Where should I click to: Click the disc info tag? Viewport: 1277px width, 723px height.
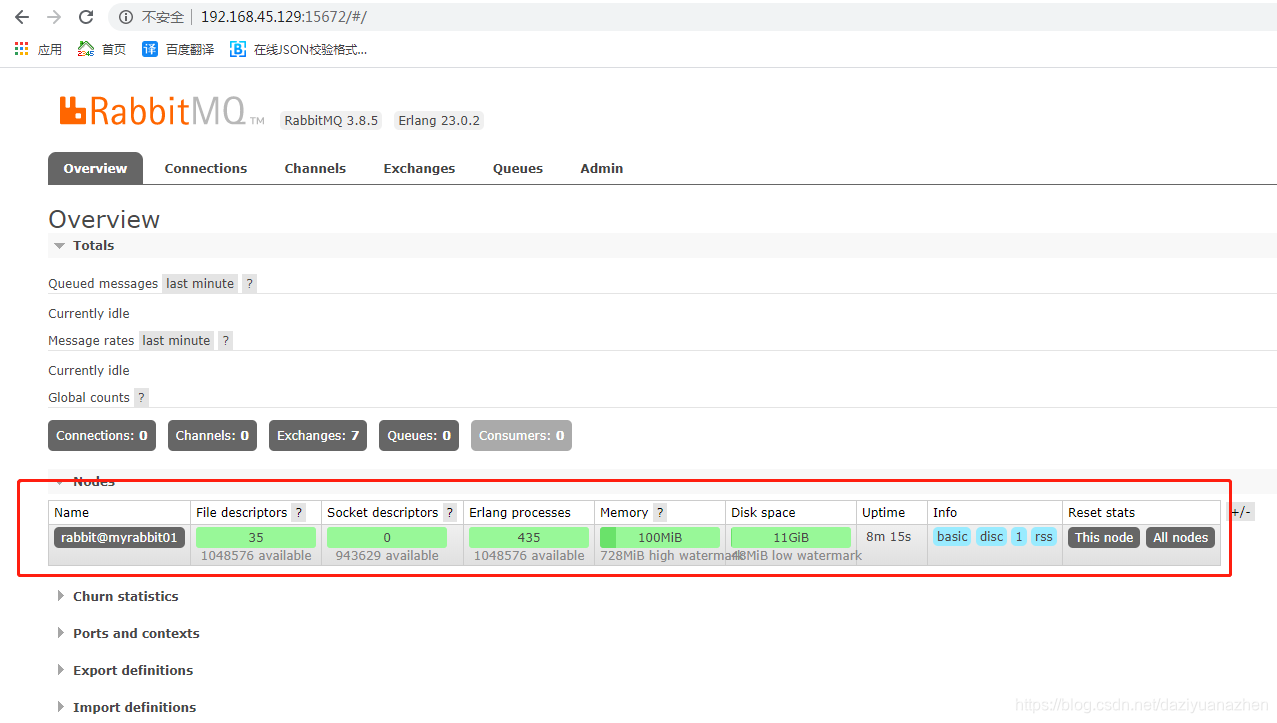point(991,537)
